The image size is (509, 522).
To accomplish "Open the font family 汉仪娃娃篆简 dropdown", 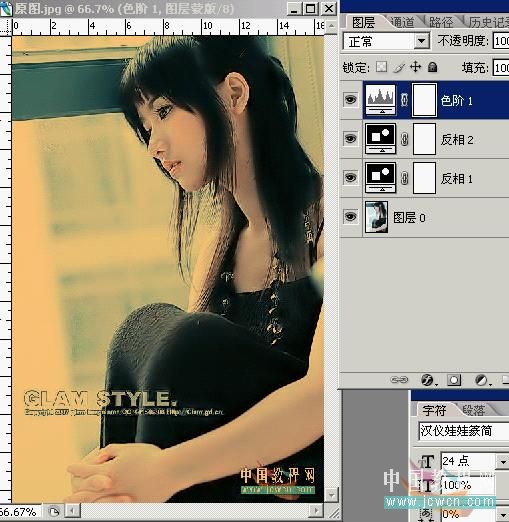I will pos(463,431).
